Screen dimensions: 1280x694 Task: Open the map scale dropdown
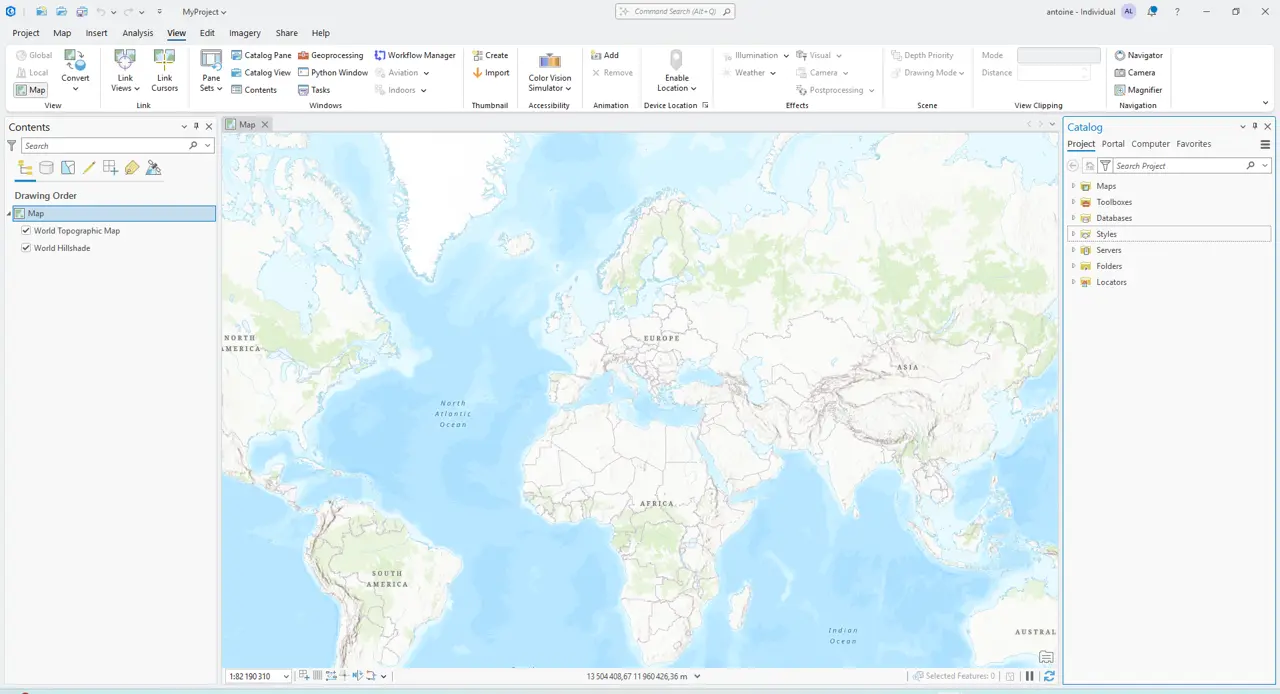click(x=285, y=676)
